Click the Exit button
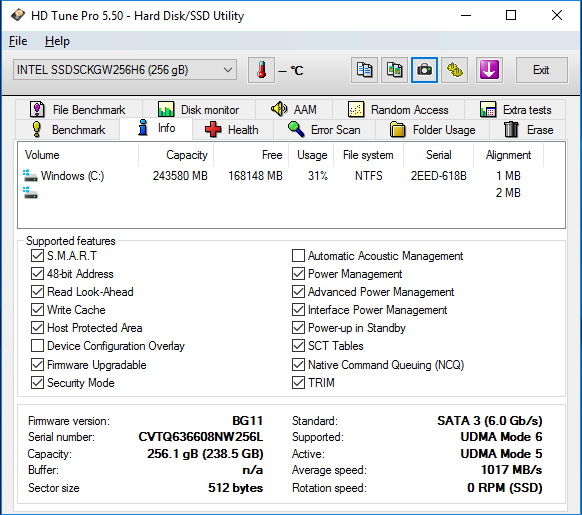Screen dimensions: 582x515 [x=541, y=70]
